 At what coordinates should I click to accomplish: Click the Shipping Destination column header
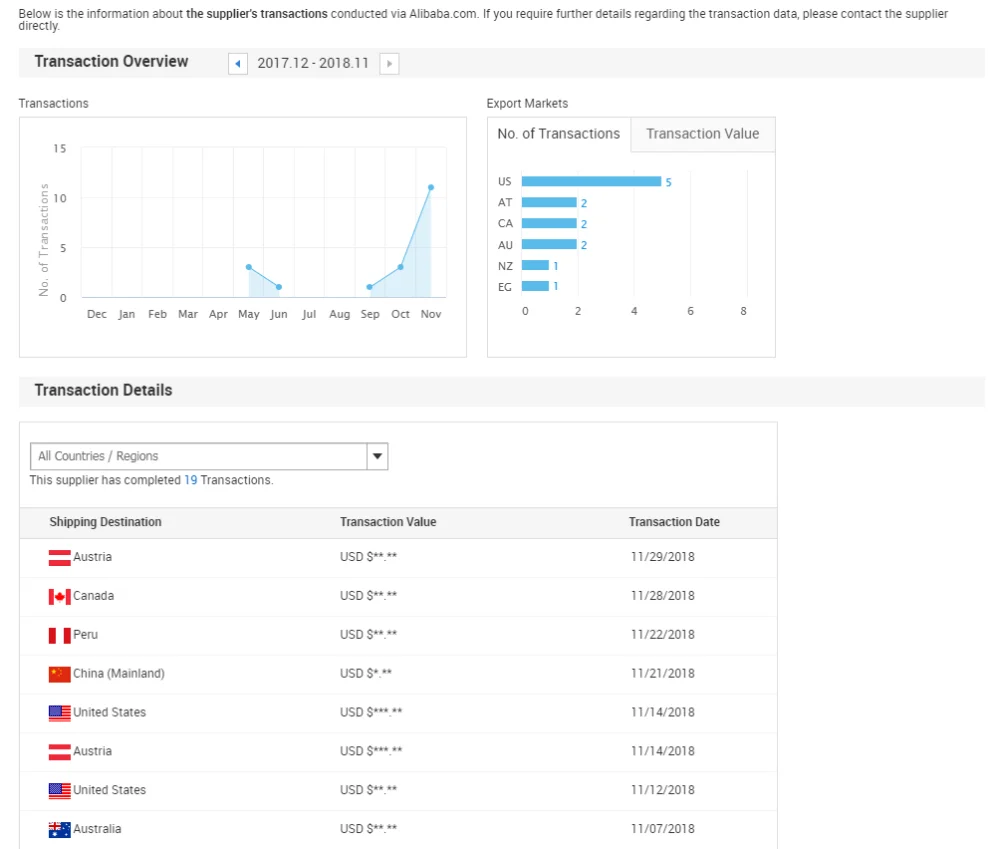105,522
